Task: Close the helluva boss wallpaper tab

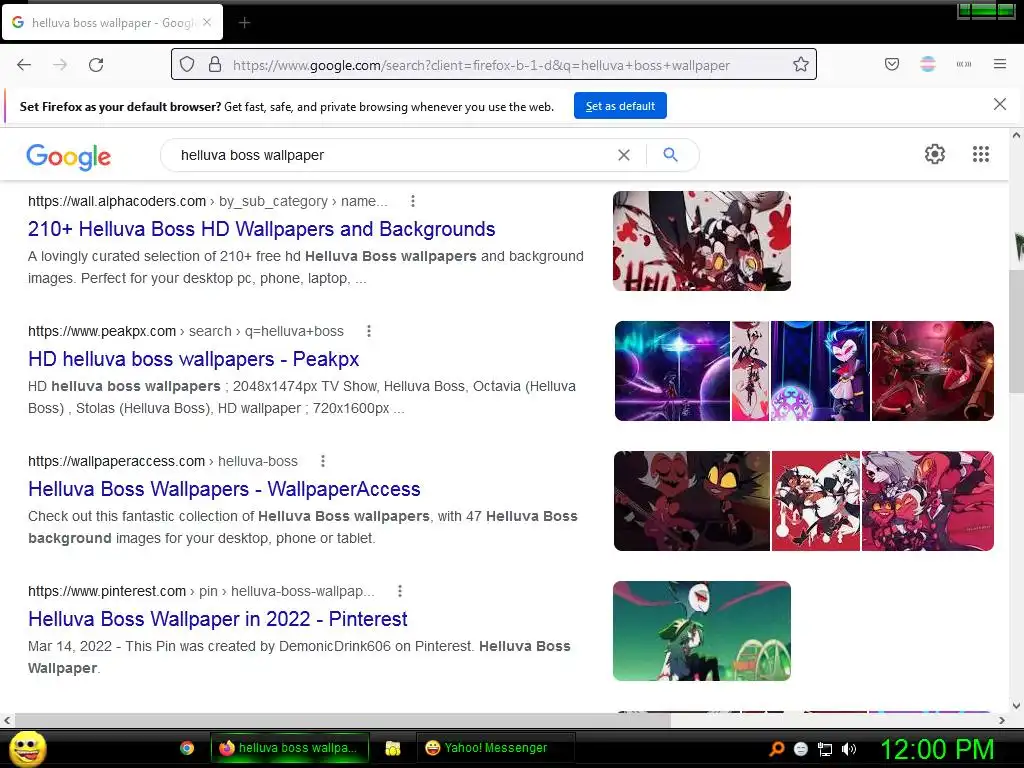Action: tap(207, 22)
